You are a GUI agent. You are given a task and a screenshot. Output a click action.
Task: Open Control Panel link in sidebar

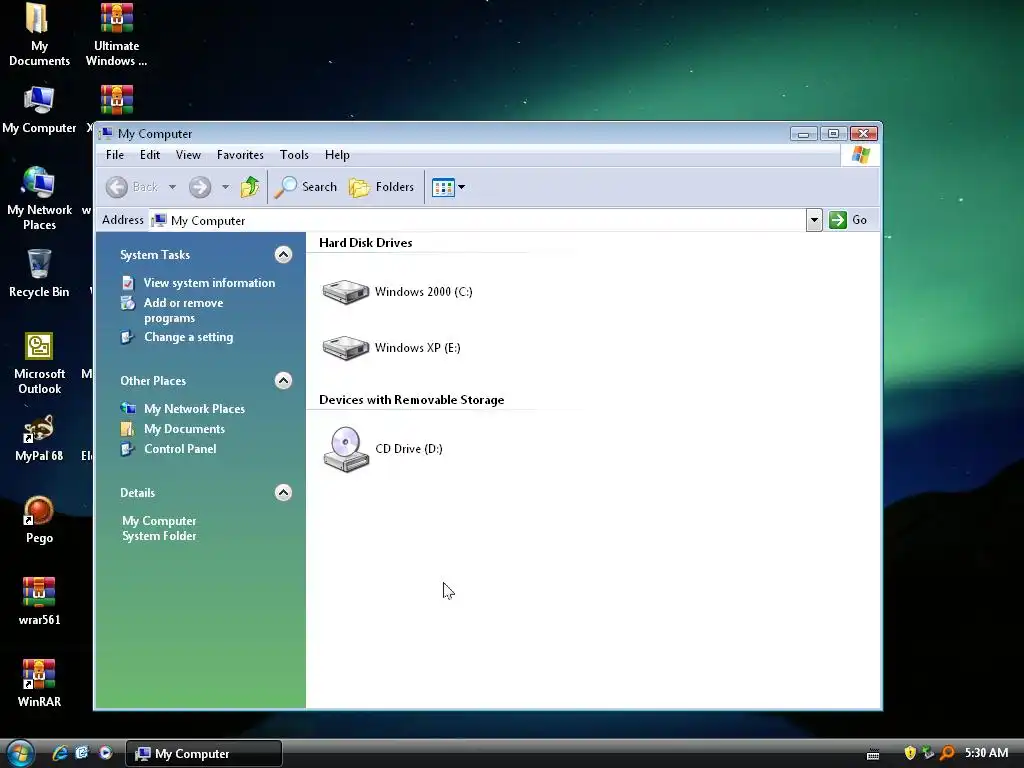click(180, 449)
